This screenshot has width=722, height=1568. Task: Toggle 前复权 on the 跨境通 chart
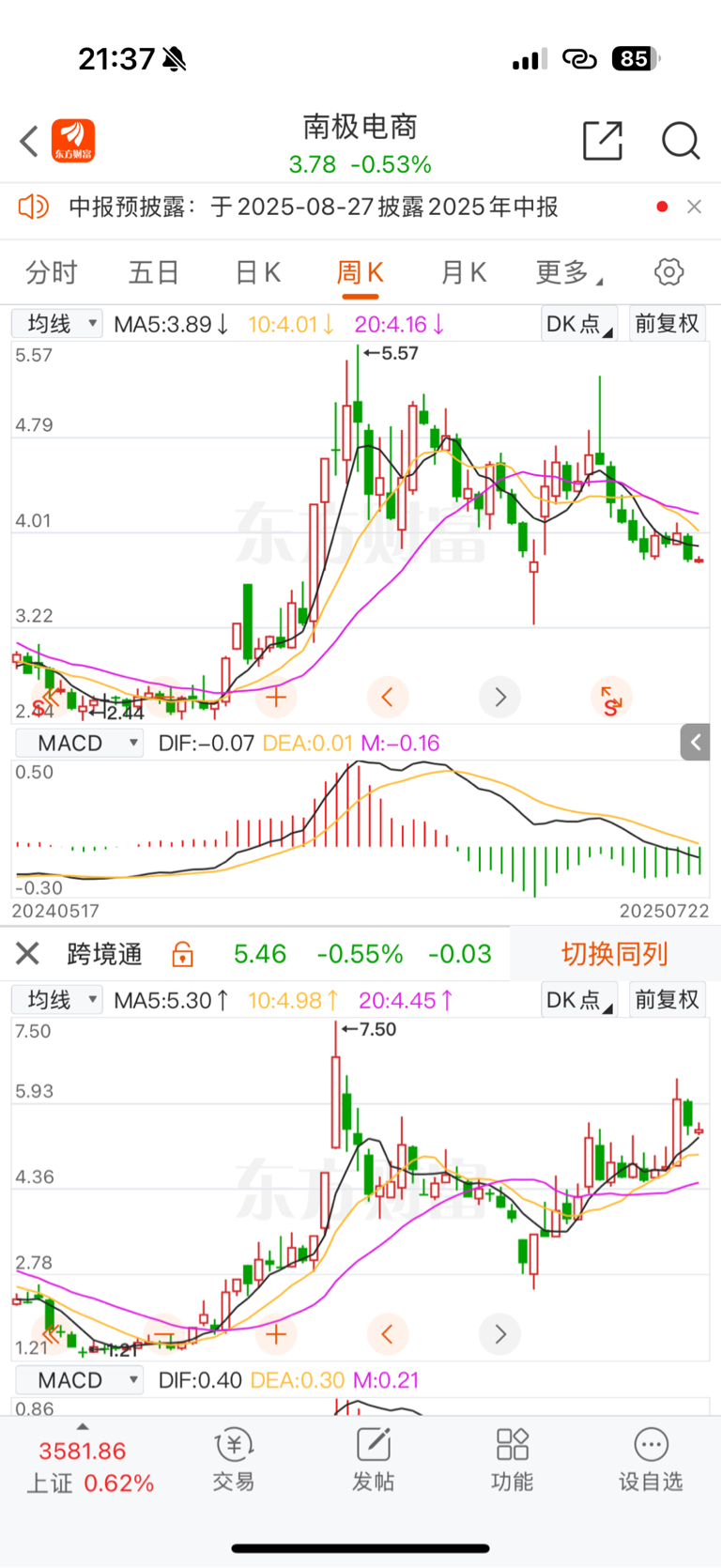pyautogui.click(x=668, y=1000)
